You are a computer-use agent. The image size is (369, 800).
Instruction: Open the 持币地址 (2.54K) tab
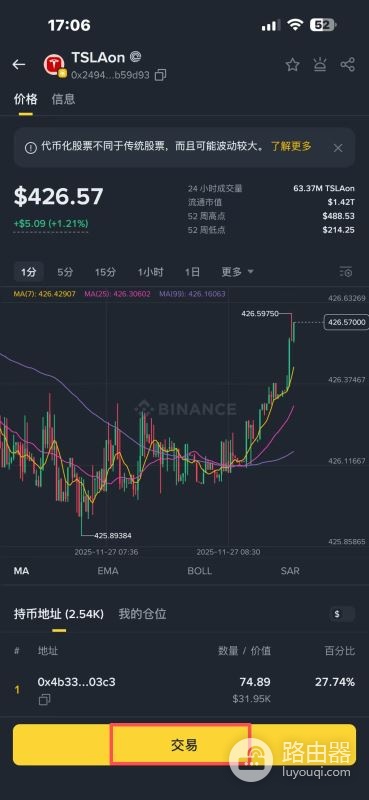(x=59, y=614)
